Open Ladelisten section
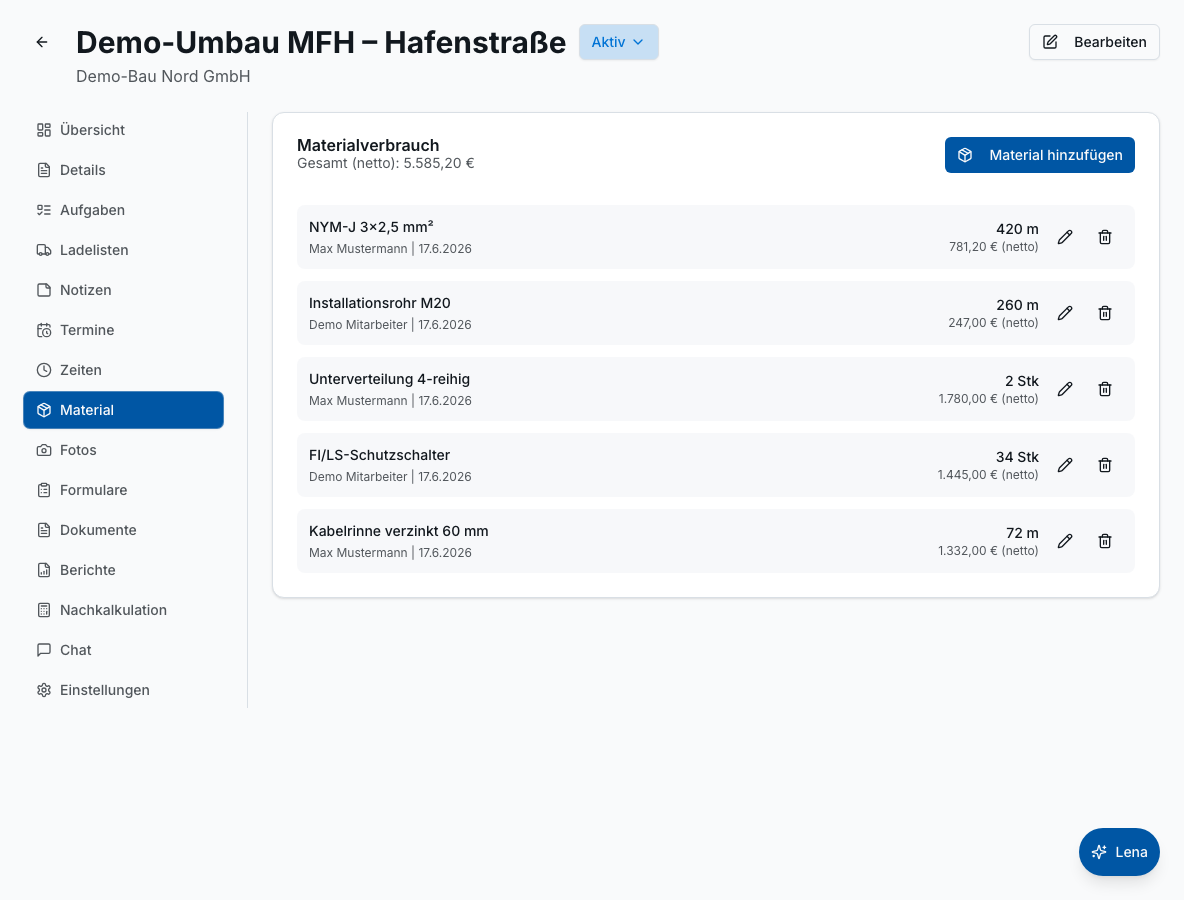This screenshot has height=900, width=1184. pos(123,250)
